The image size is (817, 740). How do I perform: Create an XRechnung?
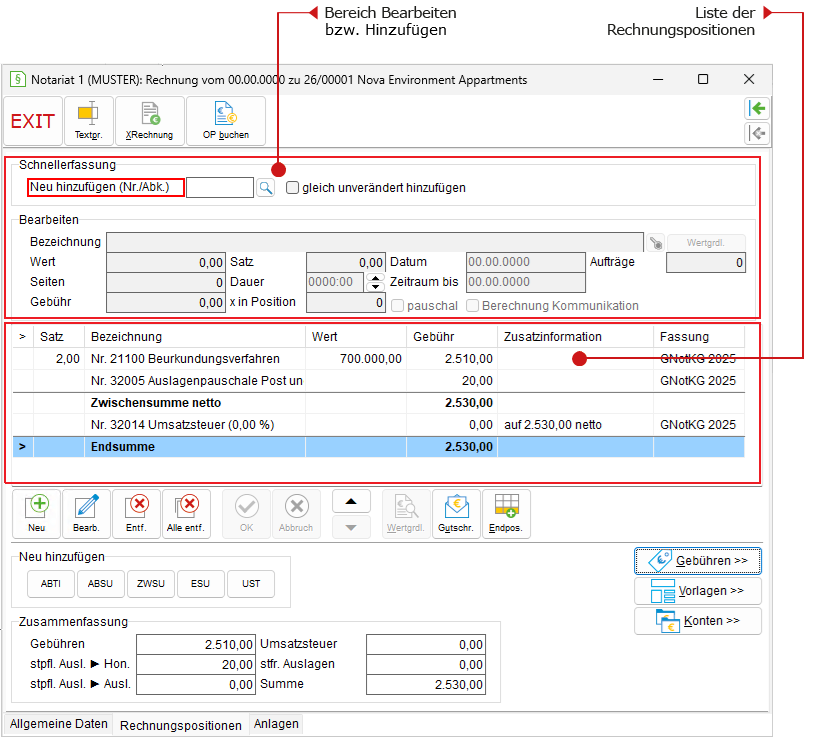point(150,121)
